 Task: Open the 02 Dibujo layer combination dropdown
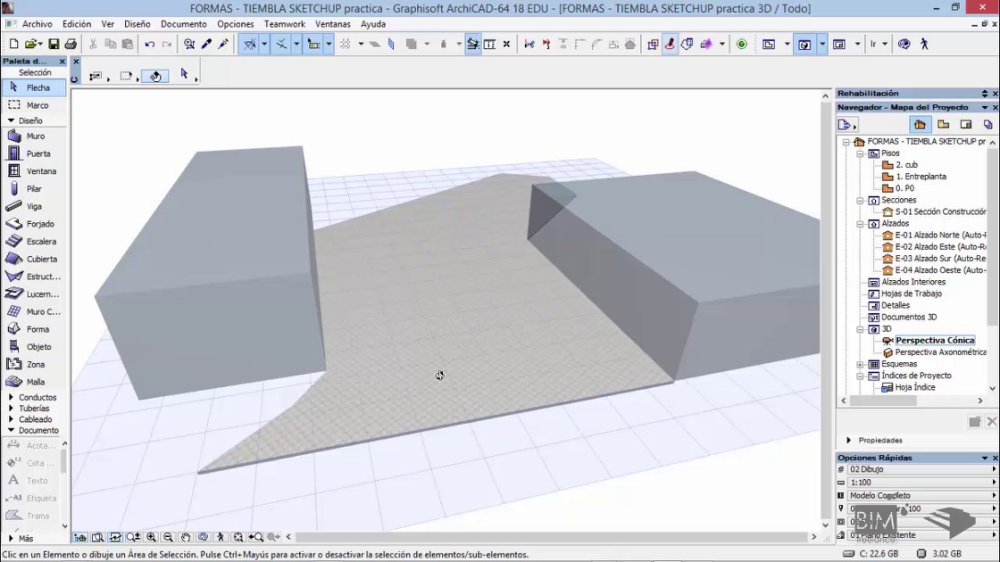point(921,469)
